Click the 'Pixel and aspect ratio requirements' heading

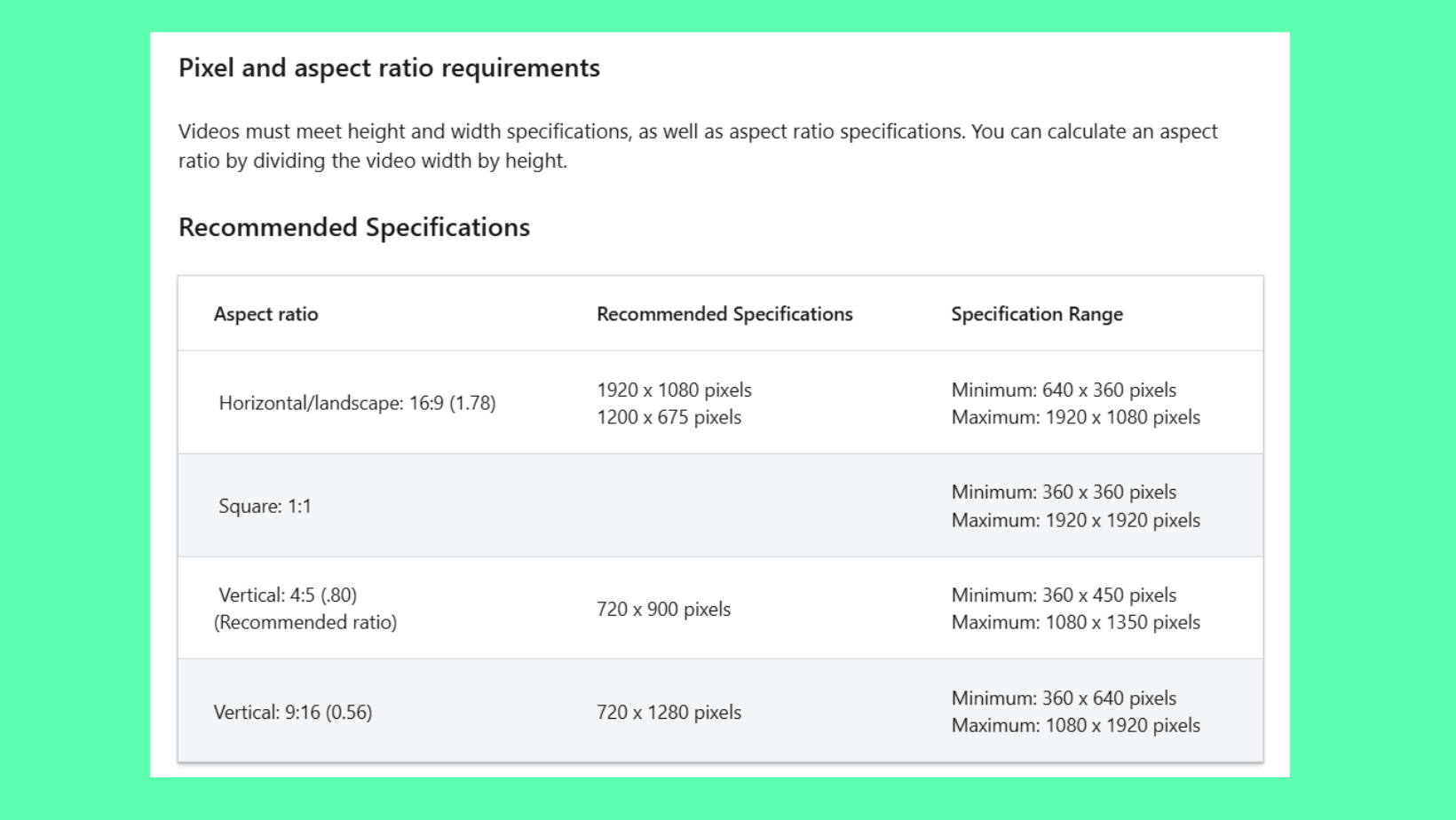click(x=389, y=68)
